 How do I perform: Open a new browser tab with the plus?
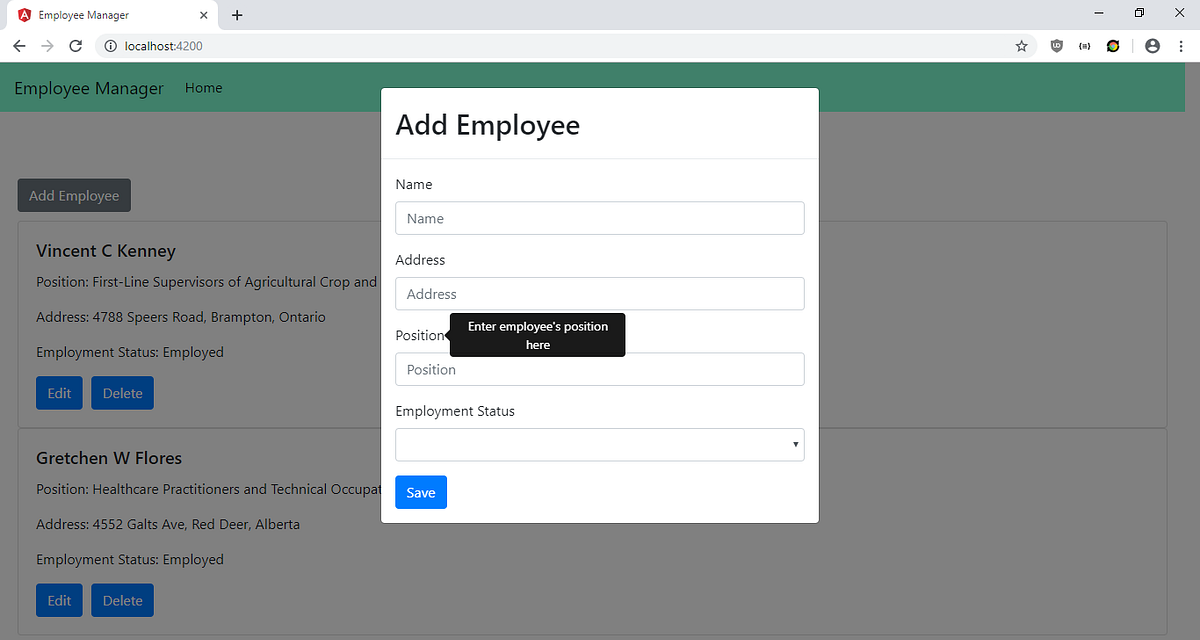pos(236,15)
